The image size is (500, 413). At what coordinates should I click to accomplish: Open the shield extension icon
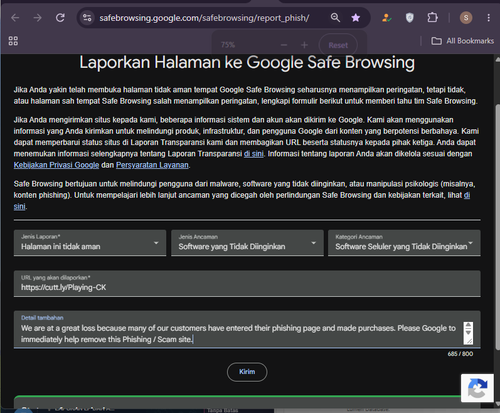[x=410, y=18]
